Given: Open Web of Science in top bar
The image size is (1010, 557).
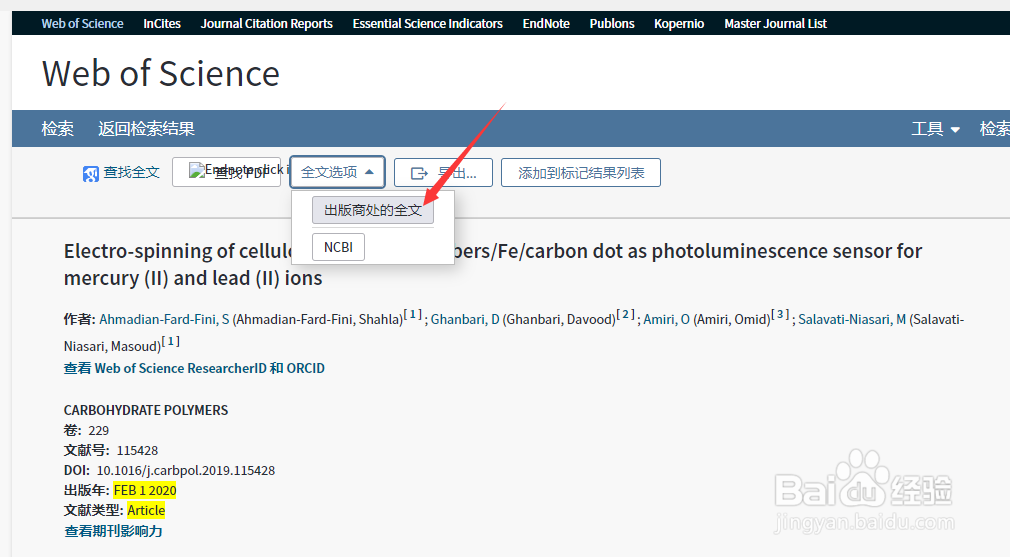Looking at the screenshot, I should 82,24.
